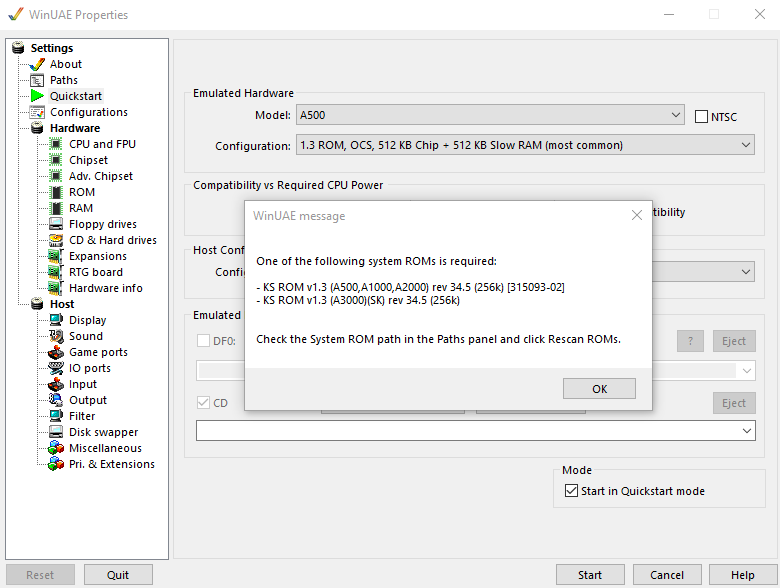Click the Hardware info card icon
The width and height of the screenshot is (780, 588).
pyautogui.click(x=55, y=288)
